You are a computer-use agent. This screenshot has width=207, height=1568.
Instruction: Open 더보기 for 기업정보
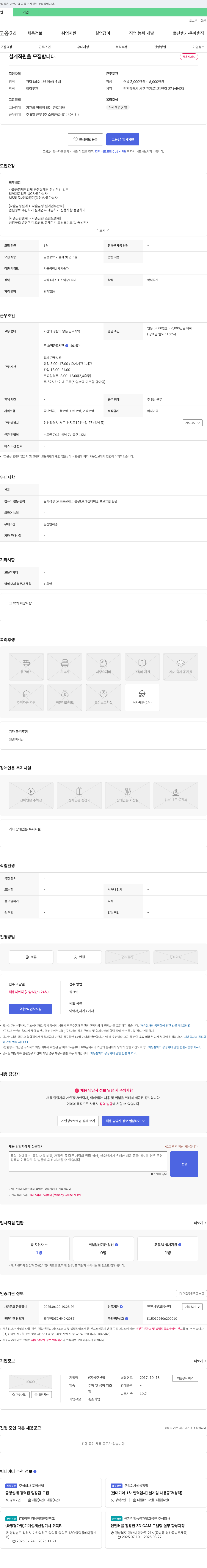point(200,1361)
